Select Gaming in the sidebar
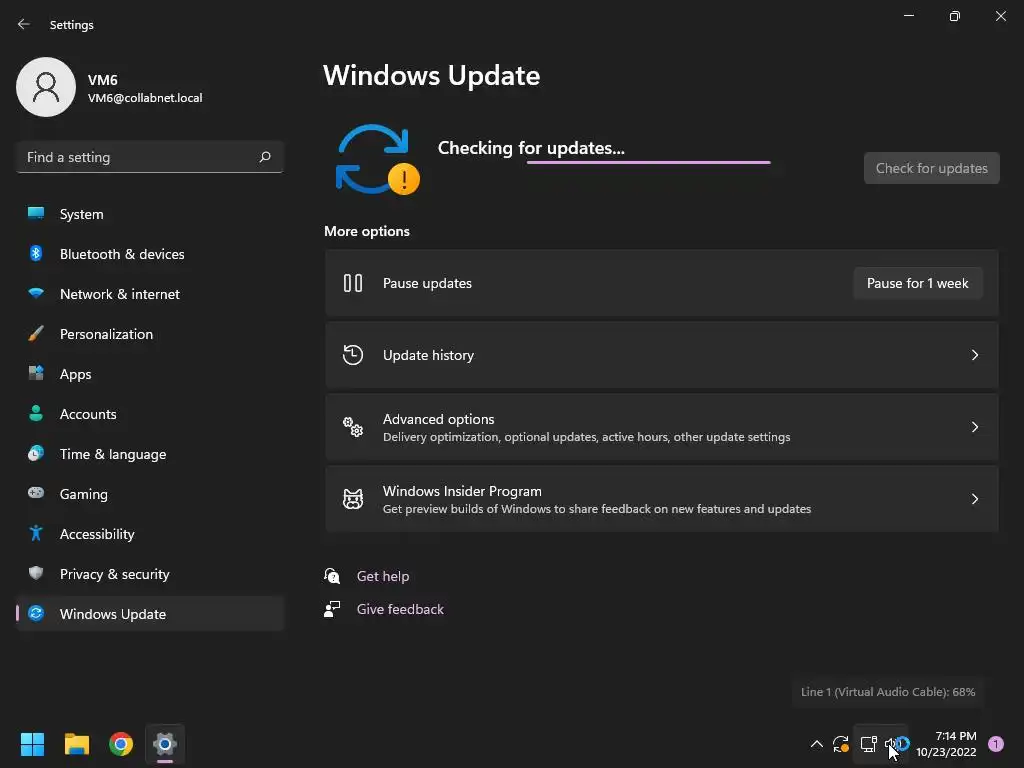The image size is (1024, 768). click(150, 494)
